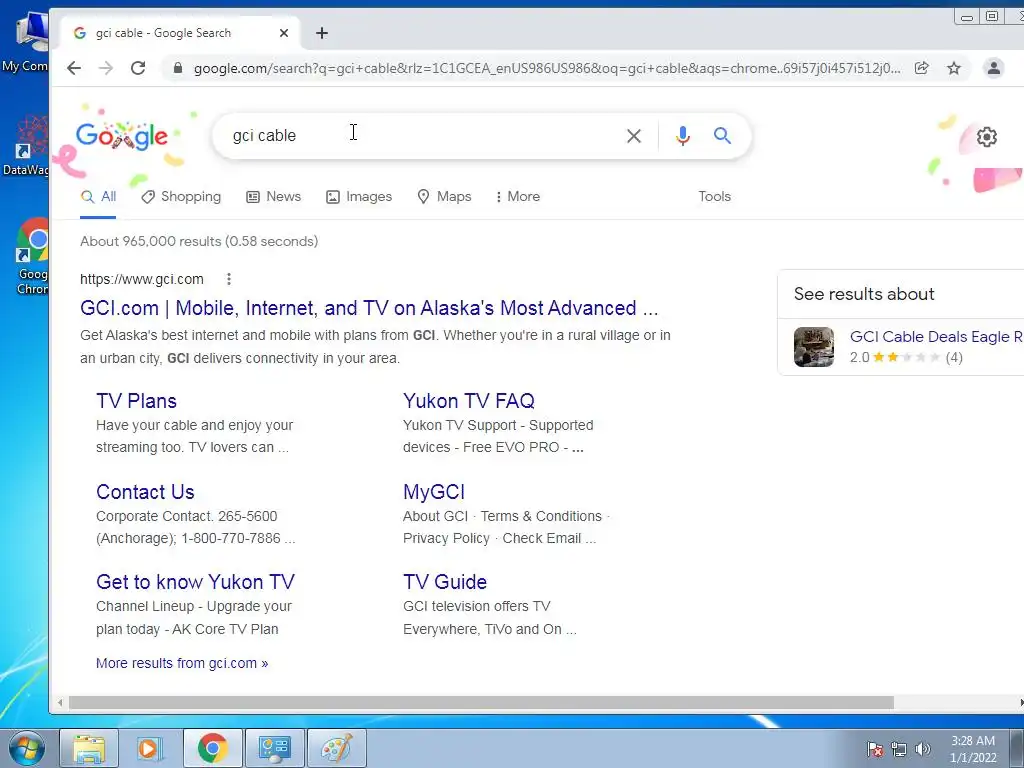Open the TV Guide sitelink
The width and height of the screenshot is (1024, 768).
click(x=445, y=582)
